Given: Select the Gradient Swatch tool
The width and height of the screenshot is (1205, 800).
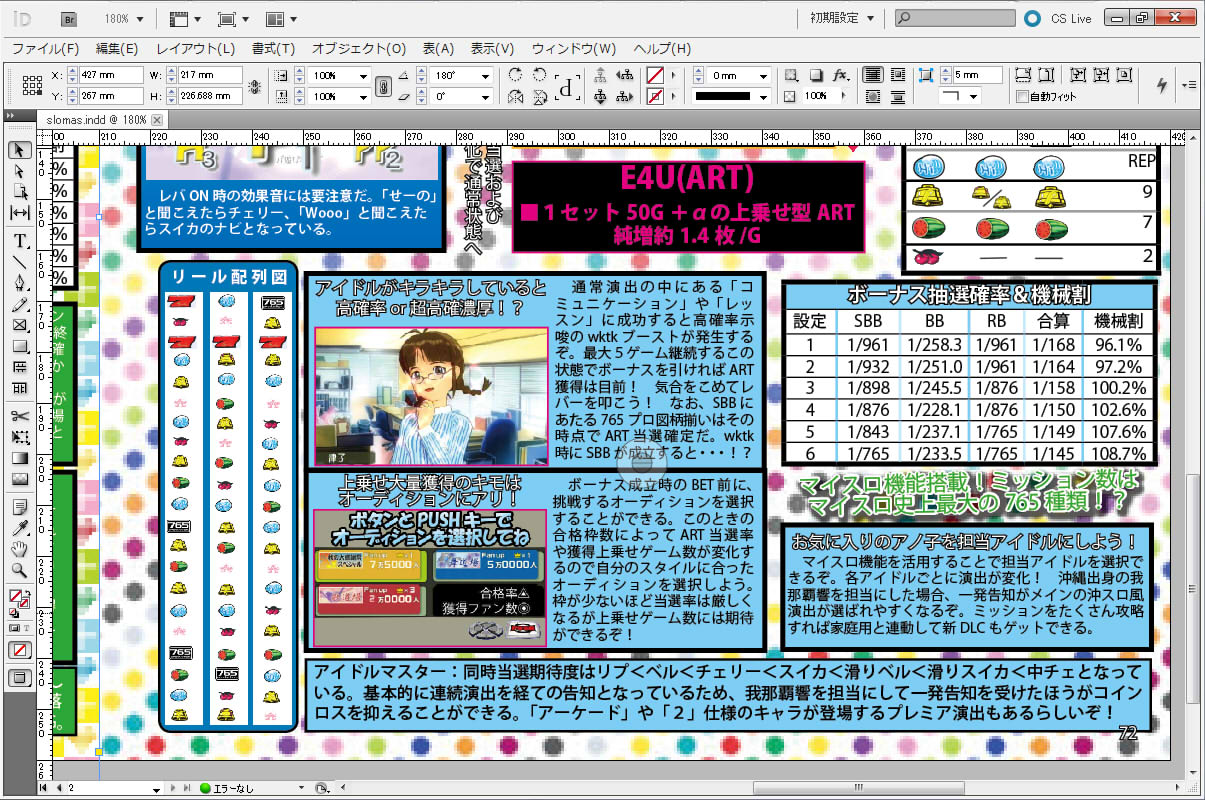Looking at the screenshot, I should pyautogui.click(x=19, y=458).
